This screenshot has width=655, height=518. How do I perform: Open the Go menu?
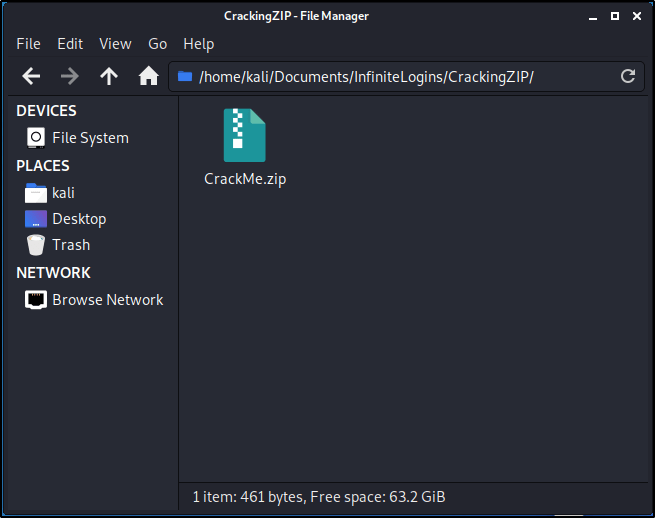[157, 44]
